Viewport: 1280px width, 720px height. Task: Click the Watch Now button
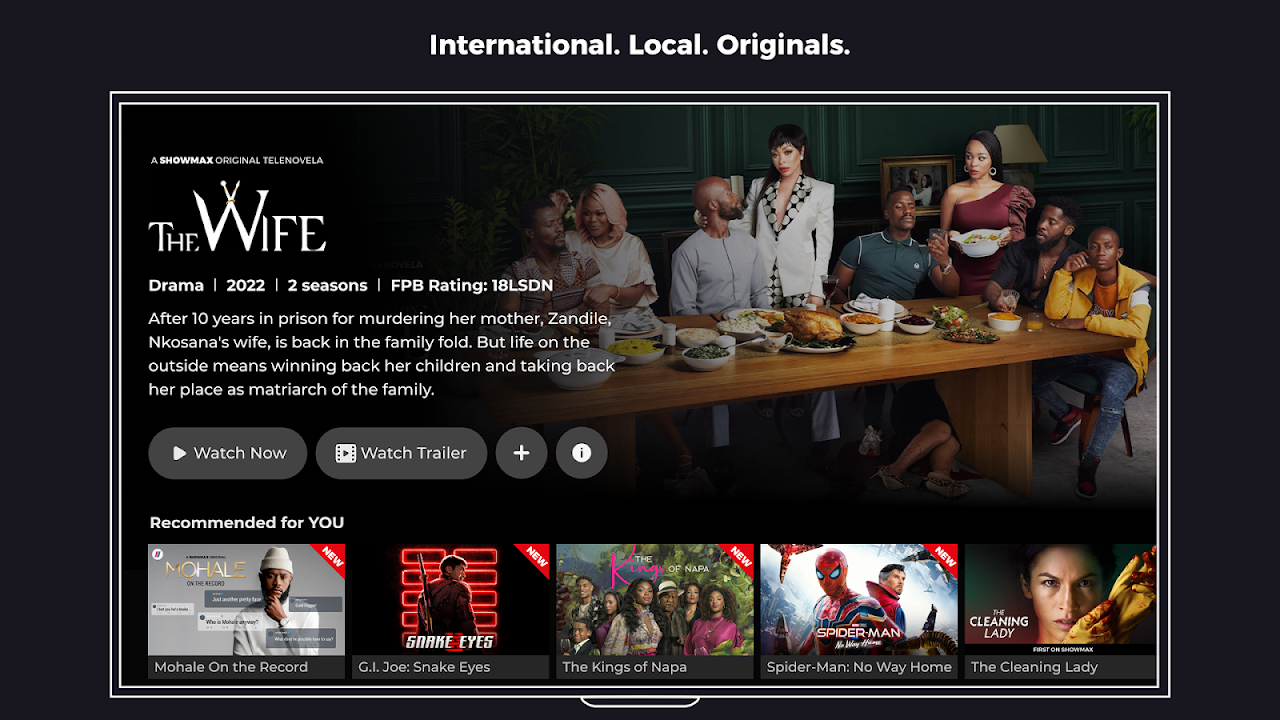228,453
